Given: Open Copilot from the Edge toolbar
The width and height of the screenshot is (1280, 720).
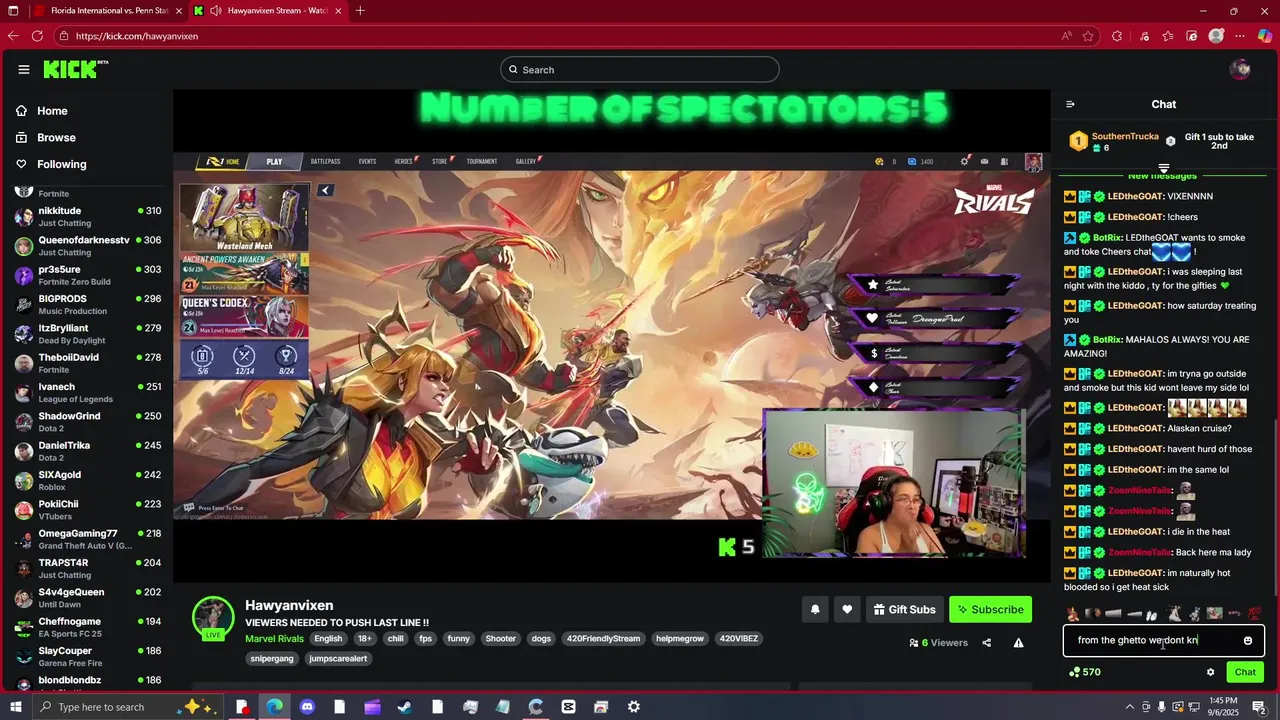Looking at the screenshot, I should pyautogui.click(x=1265, y=35).
